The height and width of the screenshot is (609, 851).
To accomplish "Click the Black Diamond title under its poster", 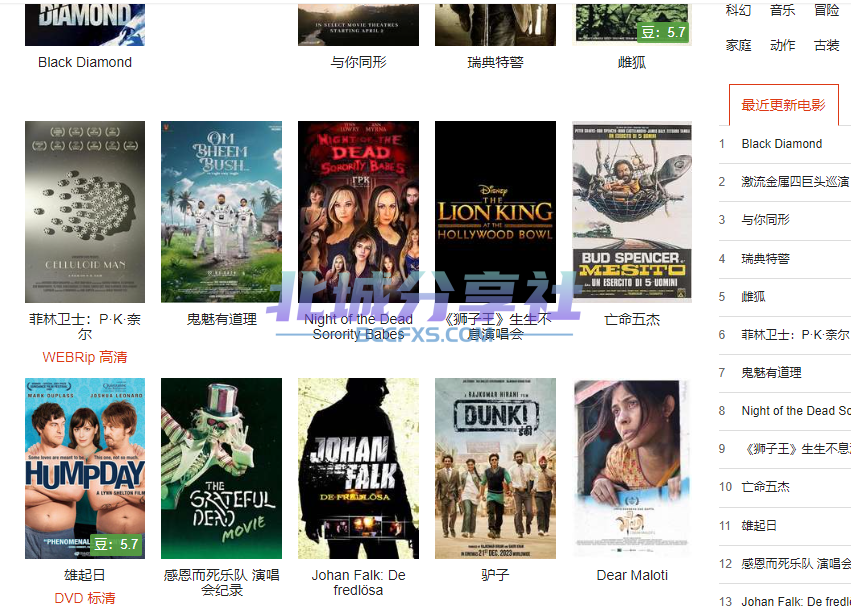I will tap(85, 62).
